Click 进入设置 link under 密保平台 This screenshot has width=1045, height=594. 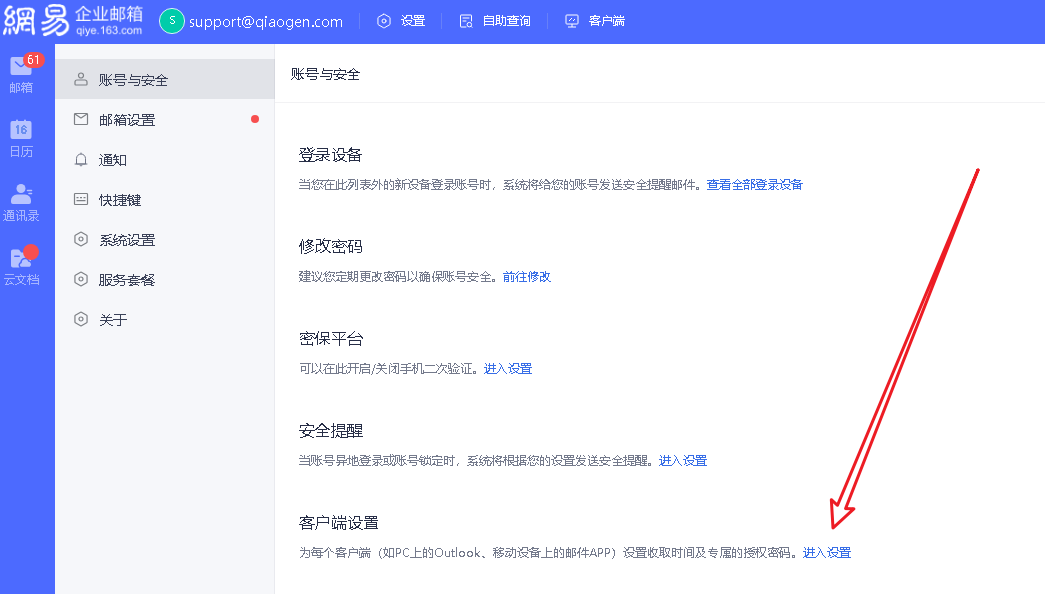pos(508,369)
